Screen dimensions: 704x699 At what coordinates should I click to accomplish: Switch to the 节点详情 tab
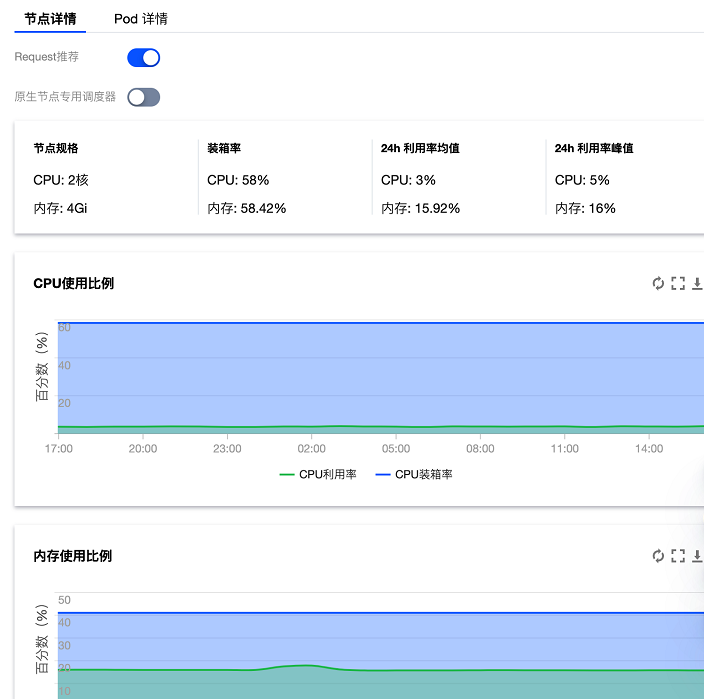click(50, 18)
